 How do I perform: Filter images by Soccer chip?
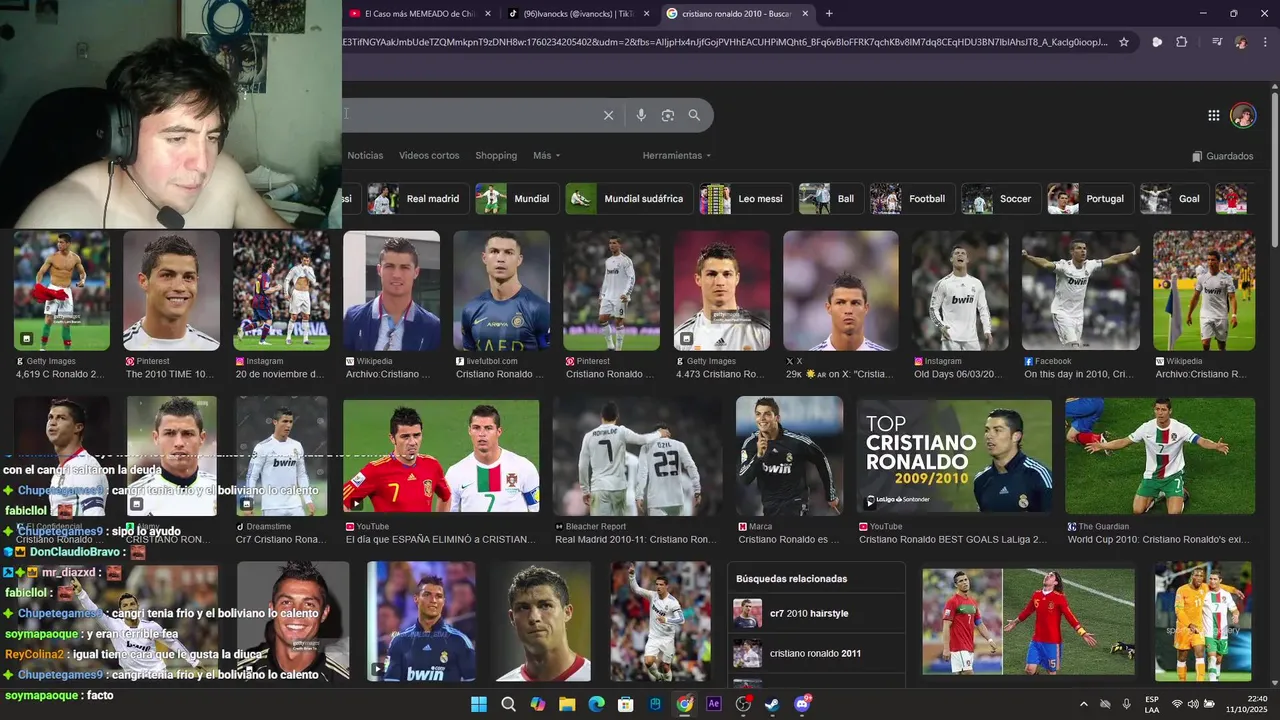1000,199
